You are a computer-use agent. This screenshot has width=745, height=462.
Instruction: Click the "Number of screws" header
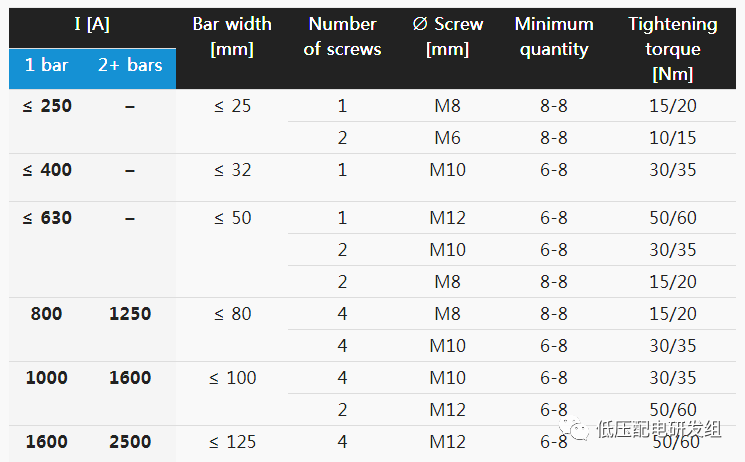click(x=342, y=36)
